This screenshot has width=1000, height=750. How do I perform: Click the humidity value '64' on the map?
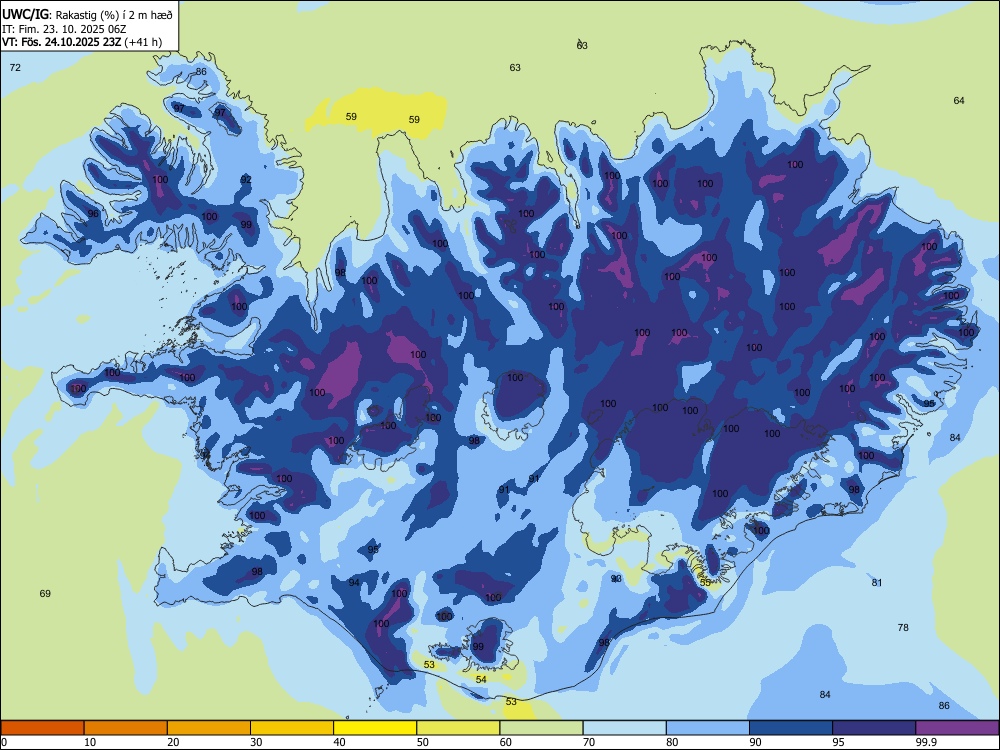point(959,100)
